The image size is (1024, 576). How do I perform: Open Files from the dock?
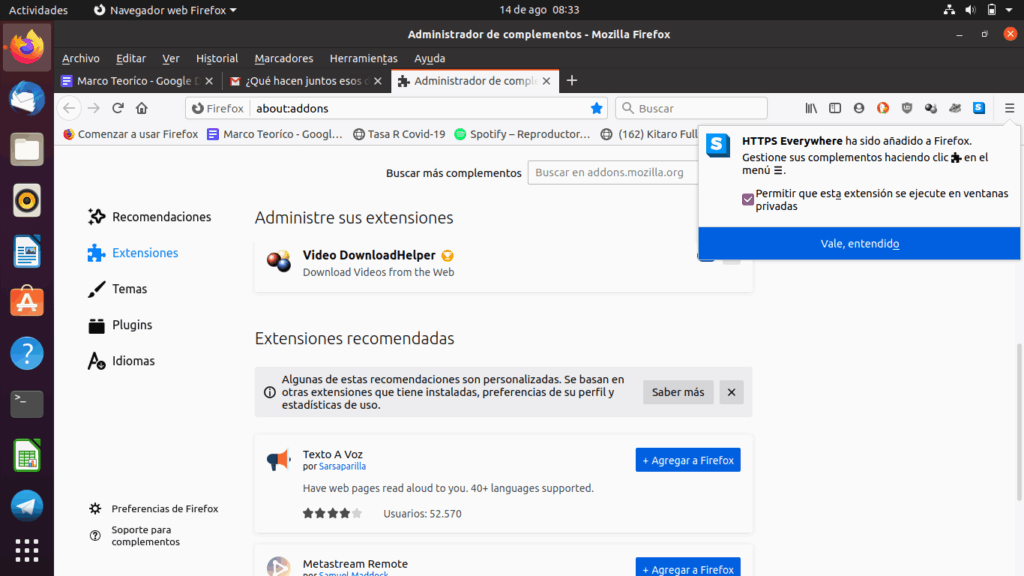point(27,150)
